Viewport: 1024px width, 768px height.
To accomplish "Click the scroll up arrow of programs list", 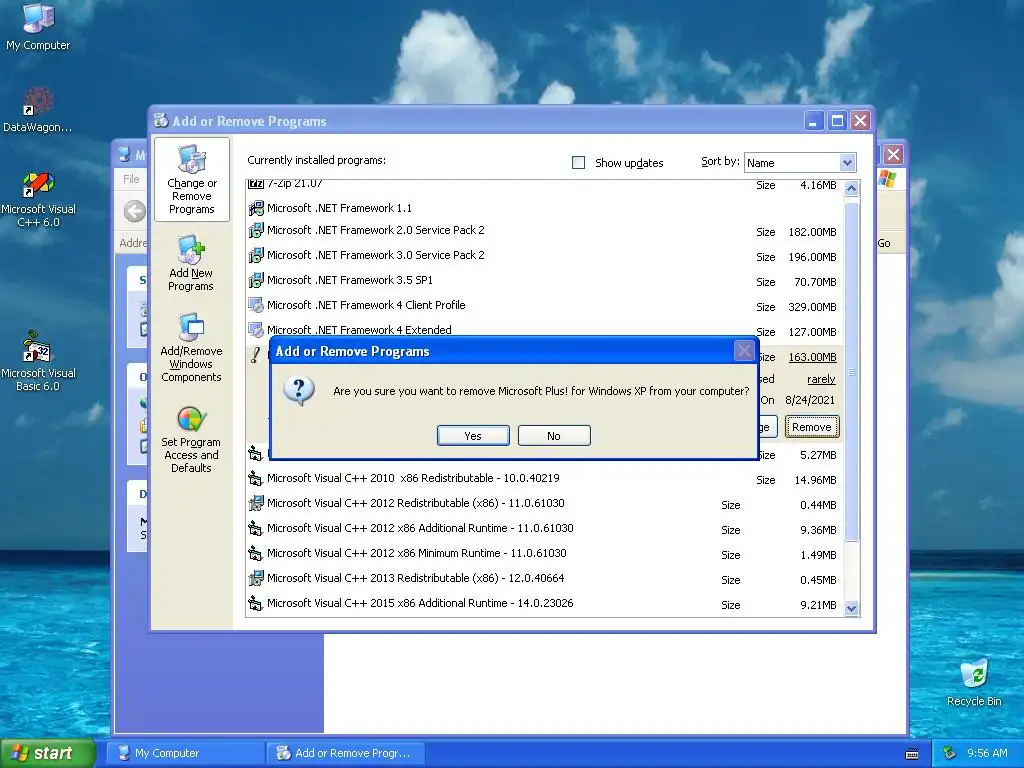I will (851, 189).
